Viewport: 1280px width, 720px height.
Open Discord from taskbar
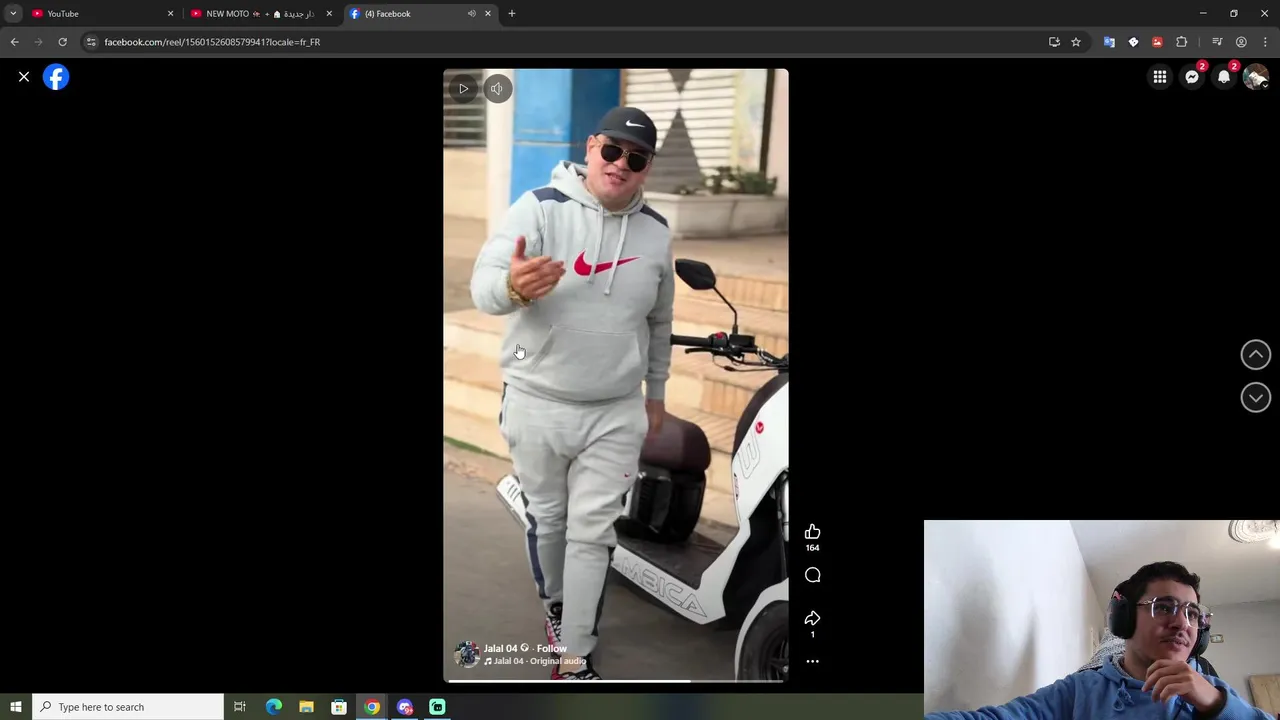pyautogui.click(x=405, y=707)
